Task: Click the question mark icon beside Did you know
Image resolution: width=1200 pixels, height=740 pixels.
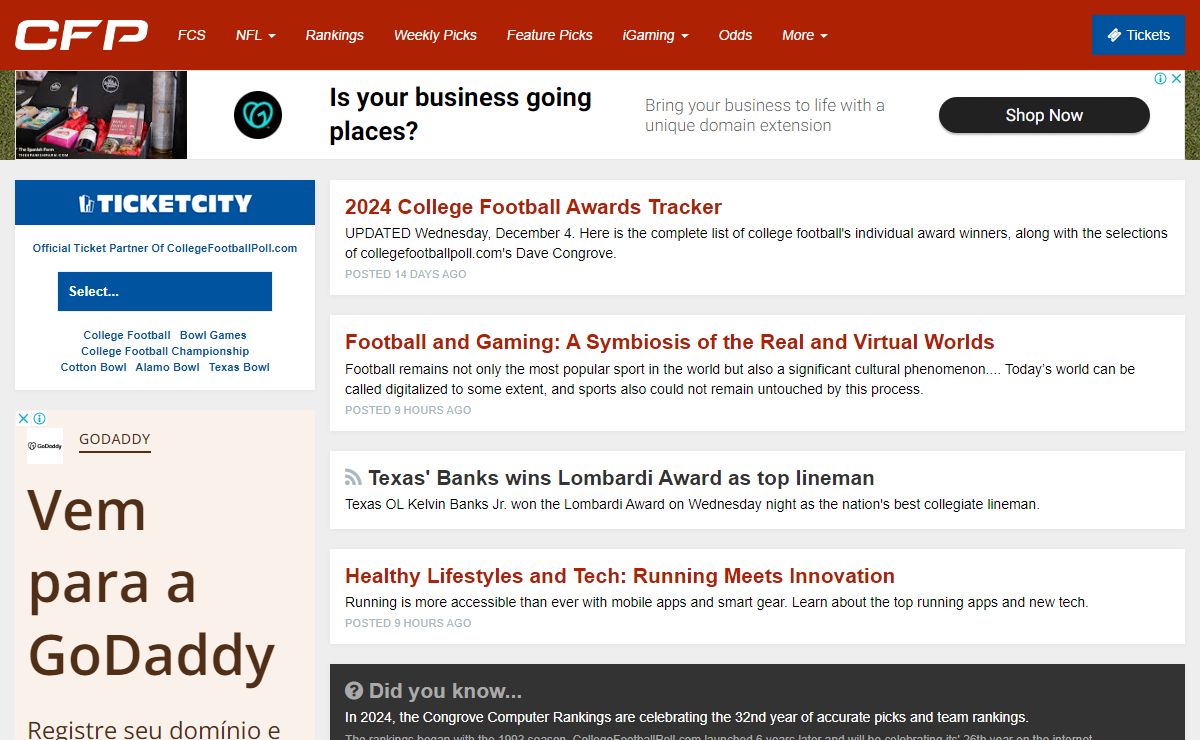Action: (354, 691)
